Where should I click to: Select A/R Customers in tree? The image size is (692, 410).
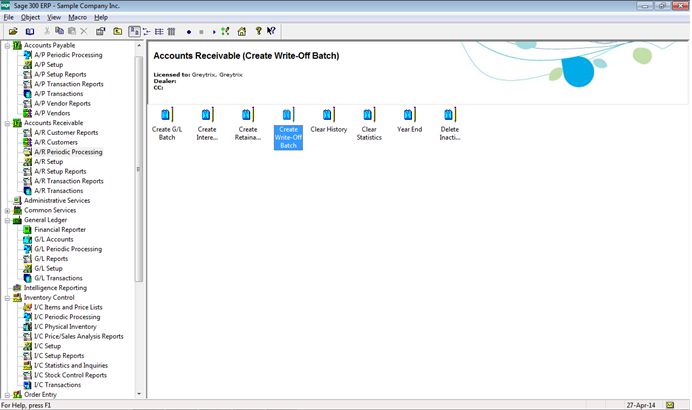(x=56, y=143)
